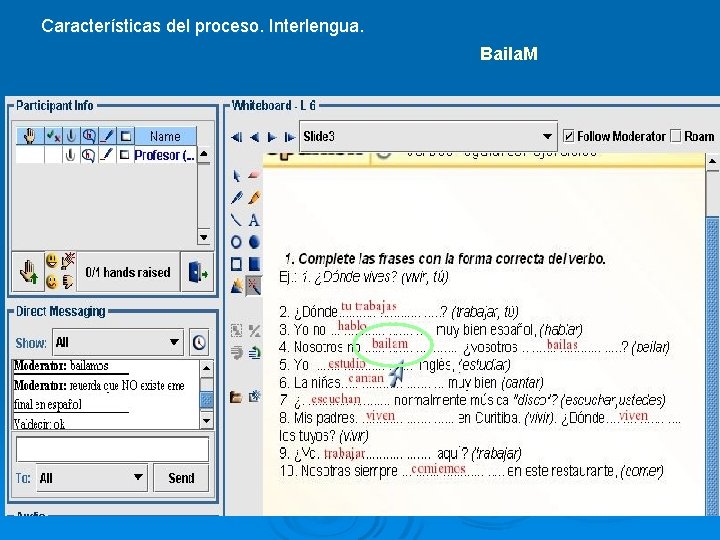Toggle Profesor's application sharing checkbox

click(124, 155)
